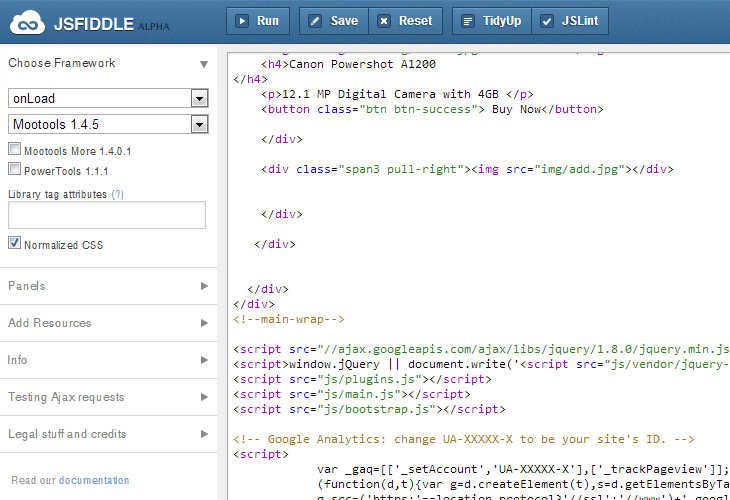Open the Mootools 1.4.5 framework dropdown

(x=108, y=124)
